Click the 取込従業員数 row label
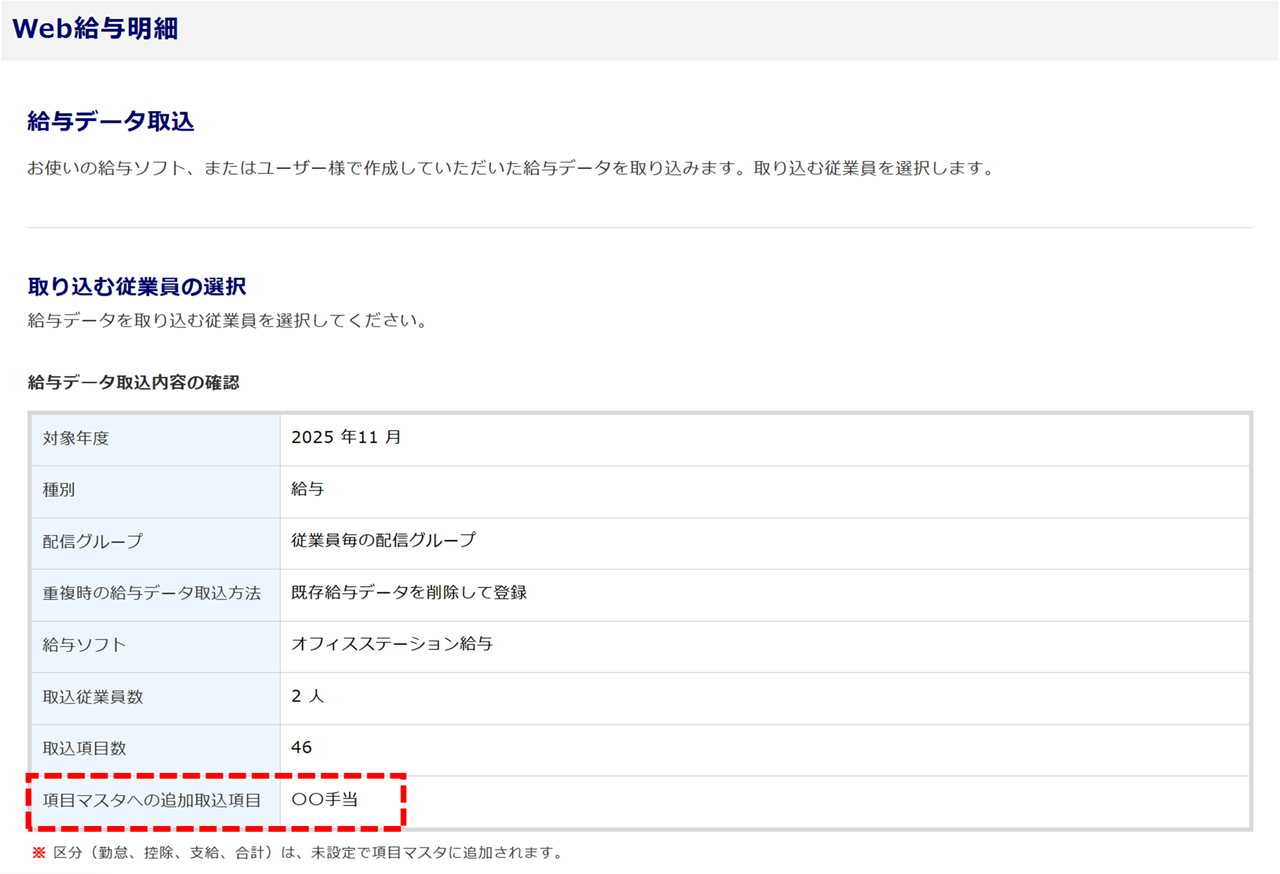 point(93,698)
